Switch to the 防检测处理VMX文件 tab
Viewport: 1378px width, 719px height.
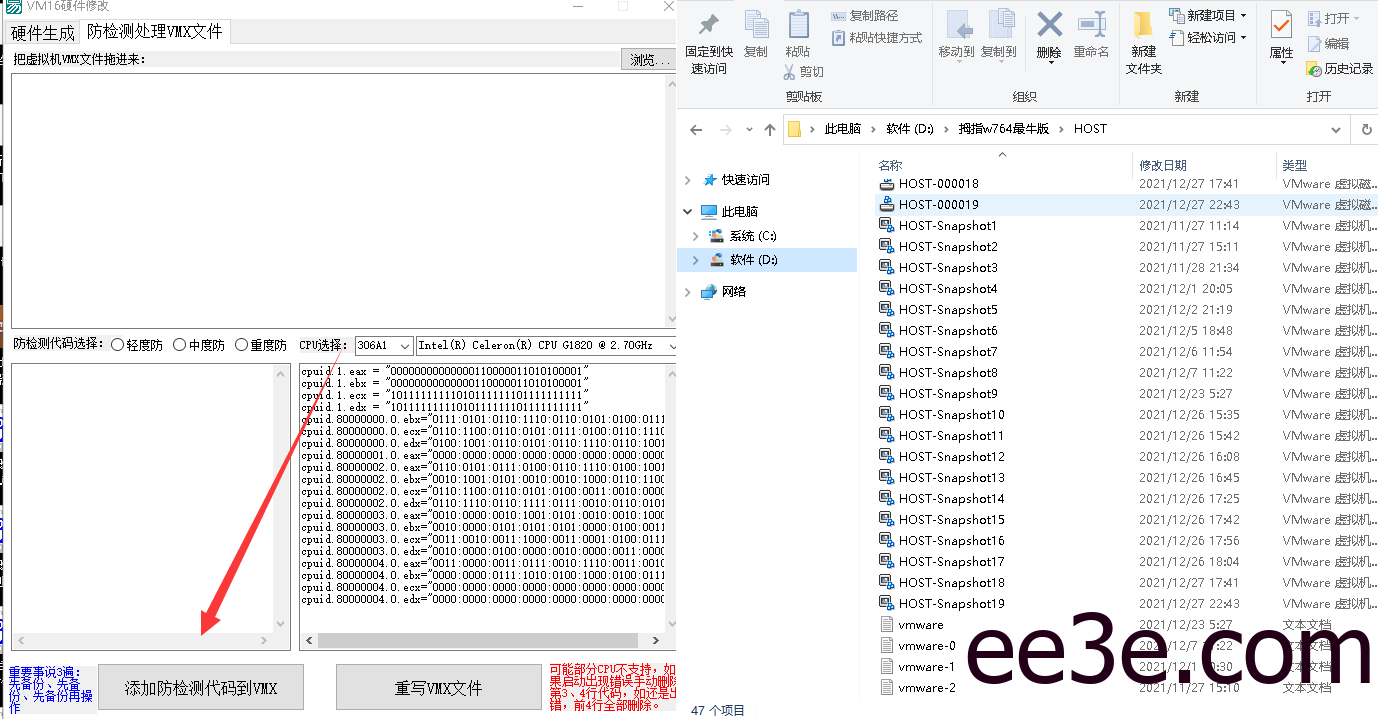pos(155,31)
